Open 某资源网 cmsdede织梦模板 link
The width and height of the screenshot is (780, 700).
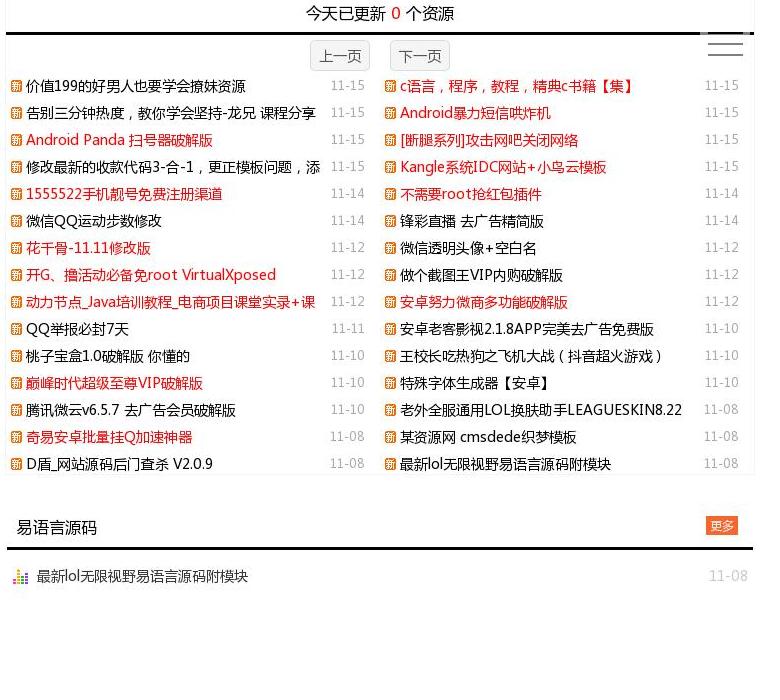(x=488, y=437)
